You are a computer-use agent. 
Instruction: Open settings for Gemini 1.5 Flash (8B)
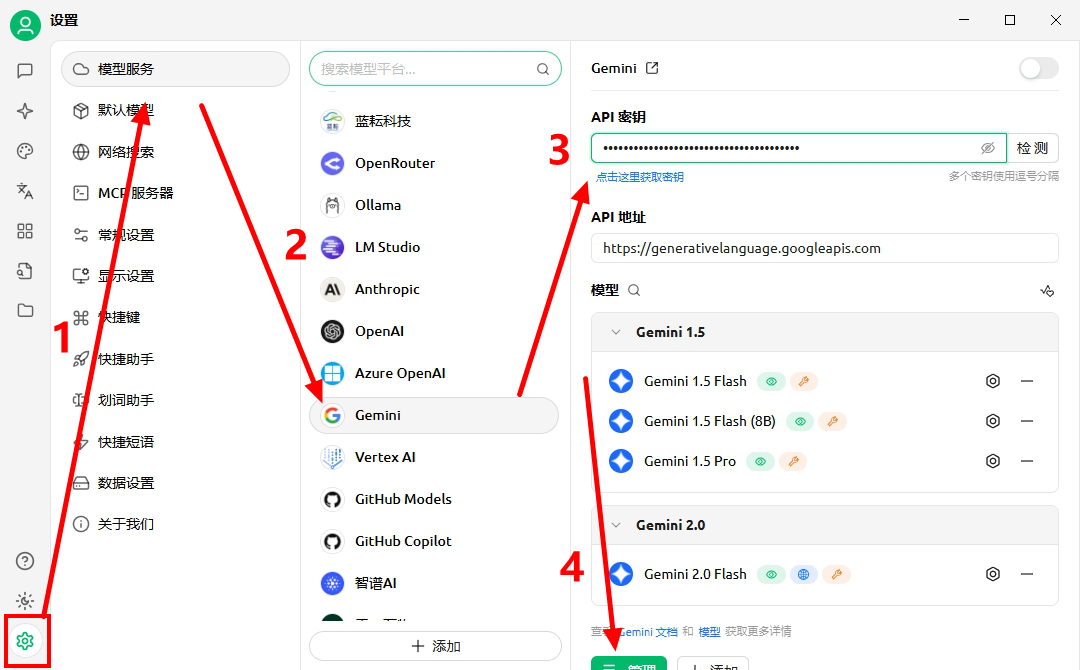(x=993, y=421)
